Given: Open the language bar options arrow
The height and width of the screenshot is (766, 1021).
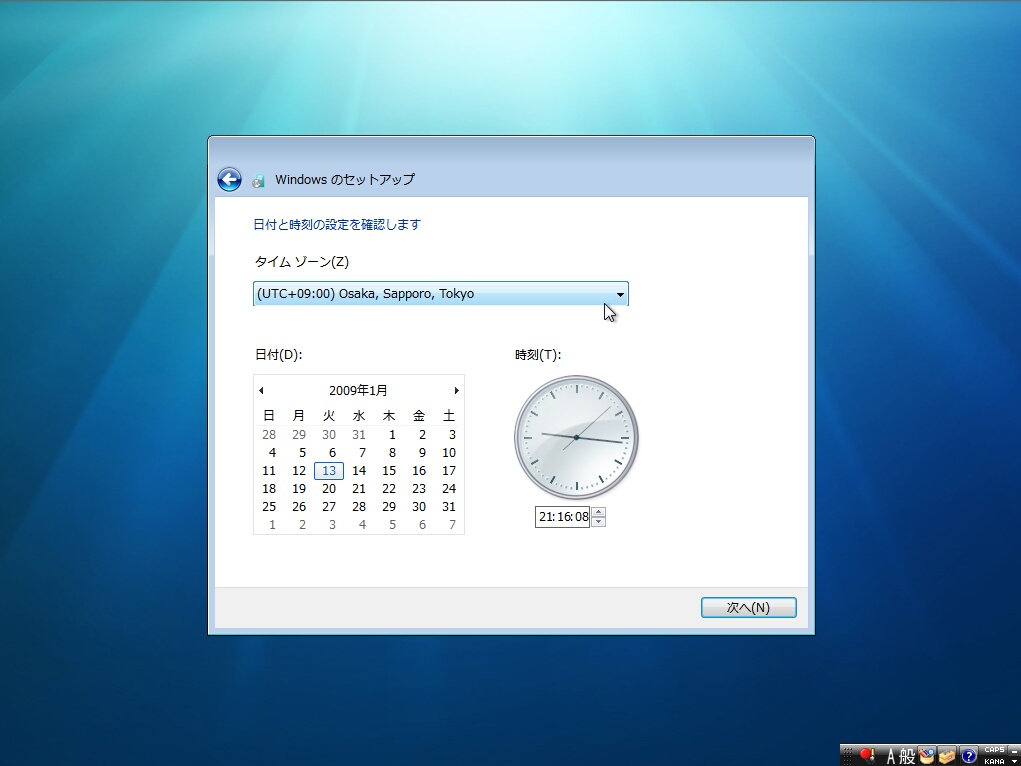Looking at the screenshot, I should [x=1014, y=761].
